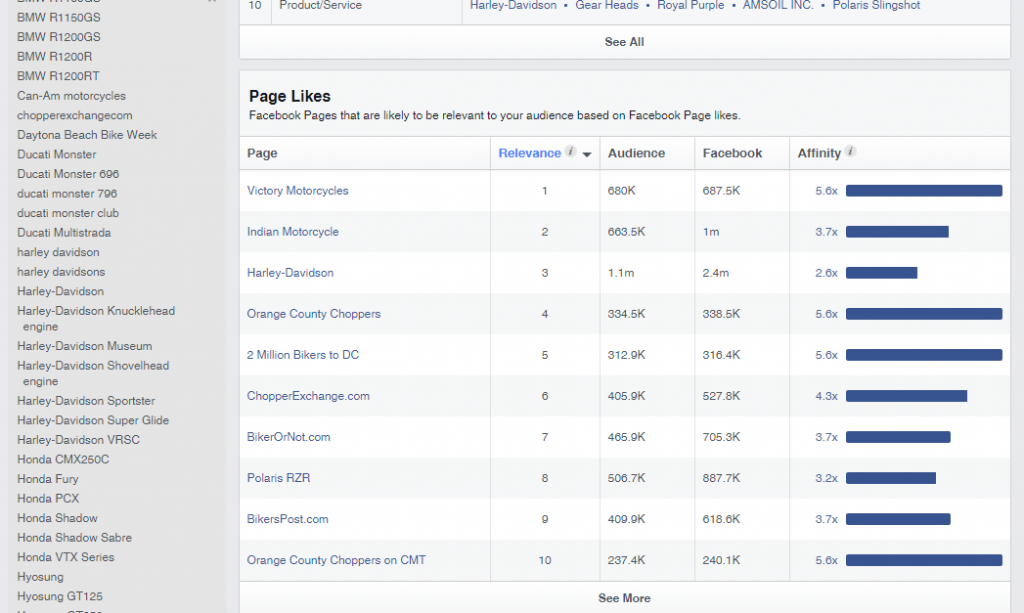
Task: Open Orange County Choppers on CMT link
Action: coord(336,560)
